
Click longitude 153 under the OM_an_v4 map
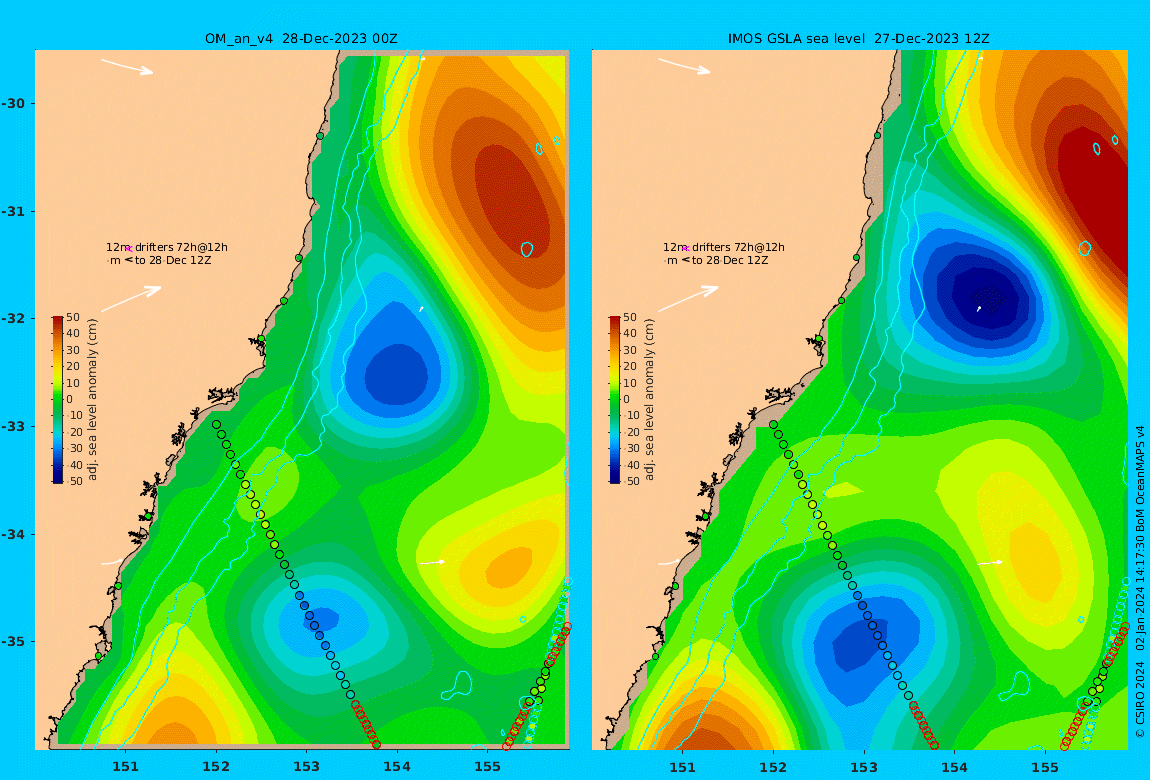click(307, 767)
